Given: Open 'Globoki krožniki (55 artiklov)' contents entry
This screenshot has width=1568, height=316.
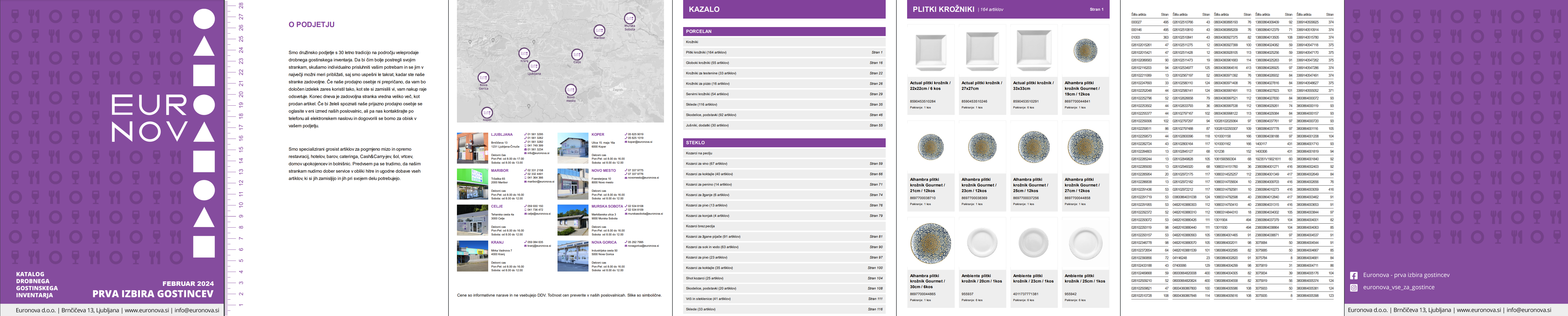Looking at the screenshot, I should point(784,63).
